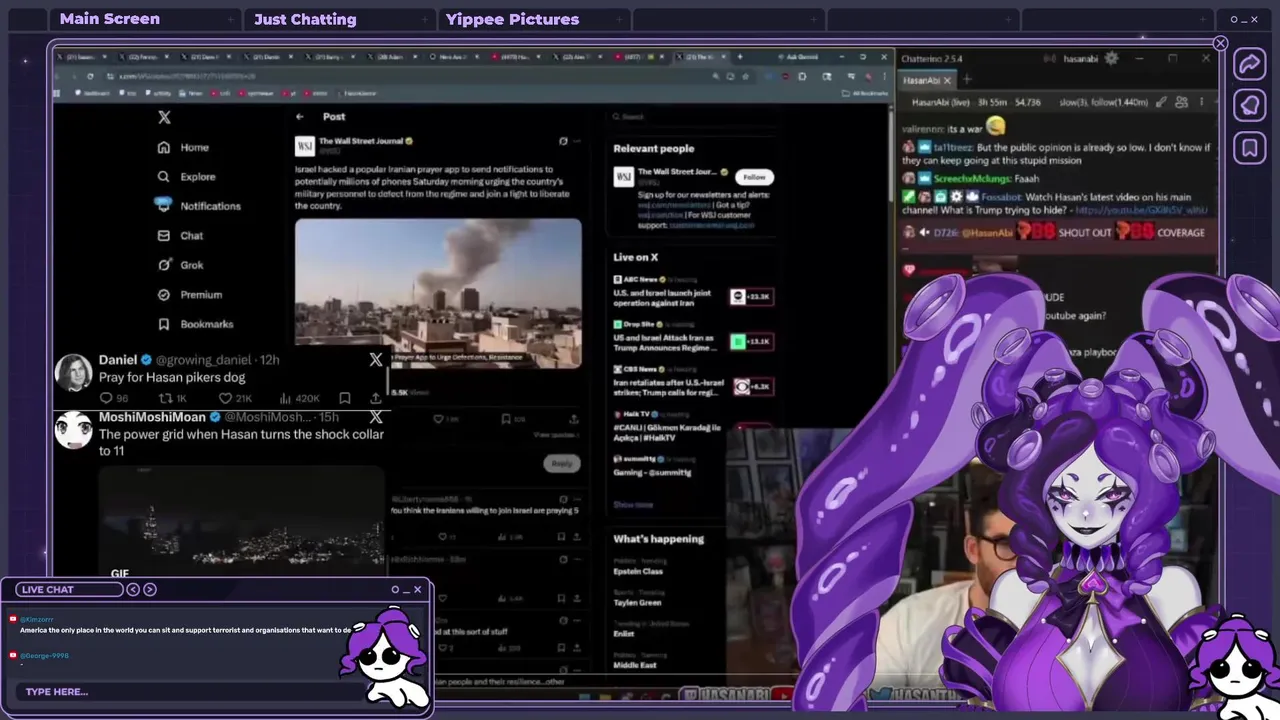Open Chatterino settings gear
Image resolution: width=1280 pixels, height=720 pixels.
(1111, 59)
